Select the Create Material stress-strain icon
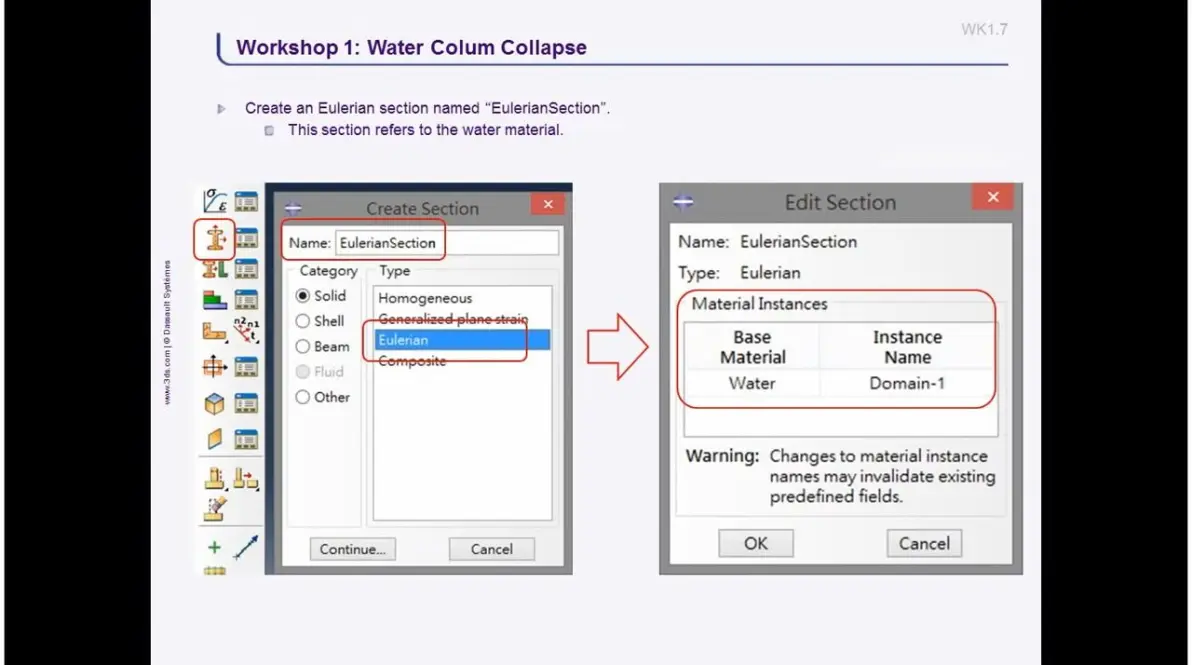1192x665 pixels. tap(215, 201)
